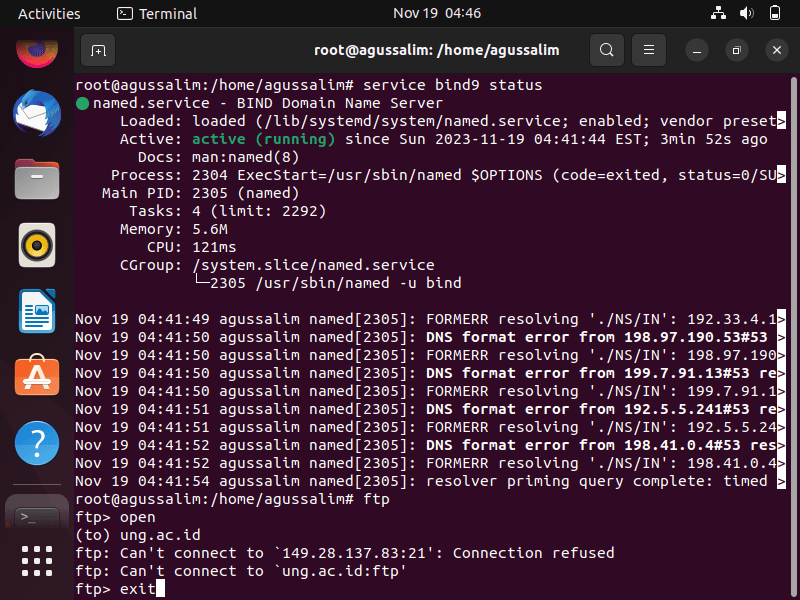Open the Files manager in dock
The height and width of the screenshot is (600, 800).
tap(37, 179)
